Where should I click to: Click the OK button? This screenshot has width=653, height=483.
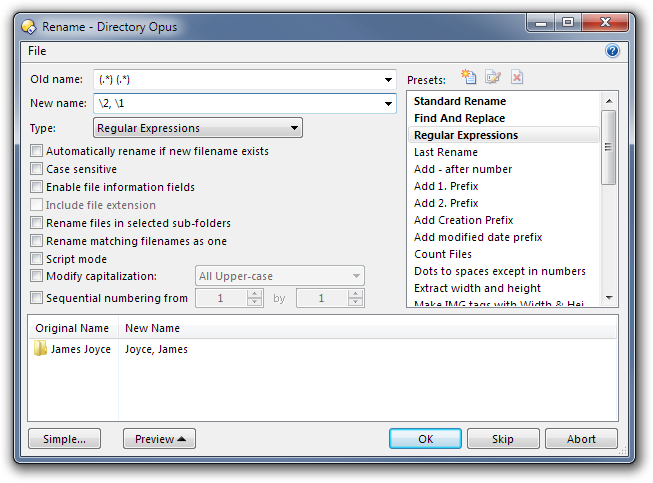425,439
